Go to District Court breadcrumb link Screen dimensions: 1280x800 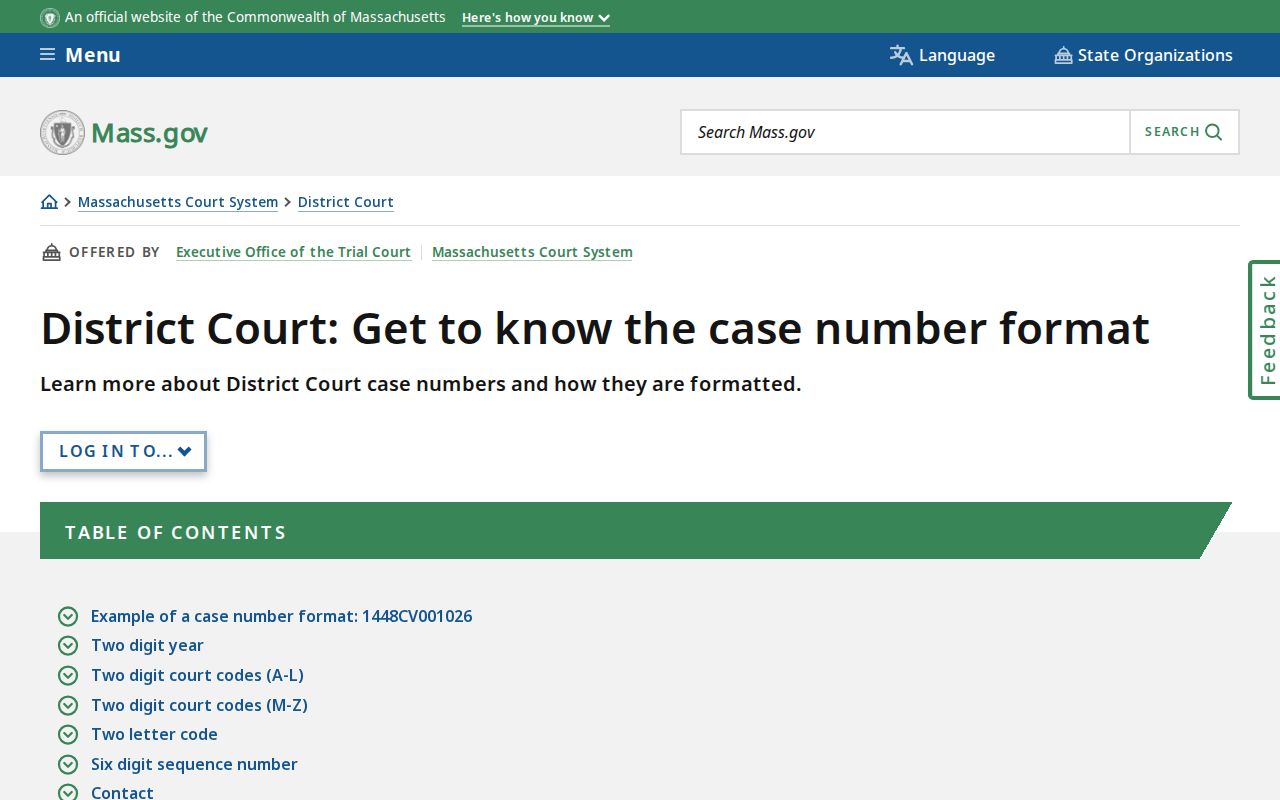[346, 202]
